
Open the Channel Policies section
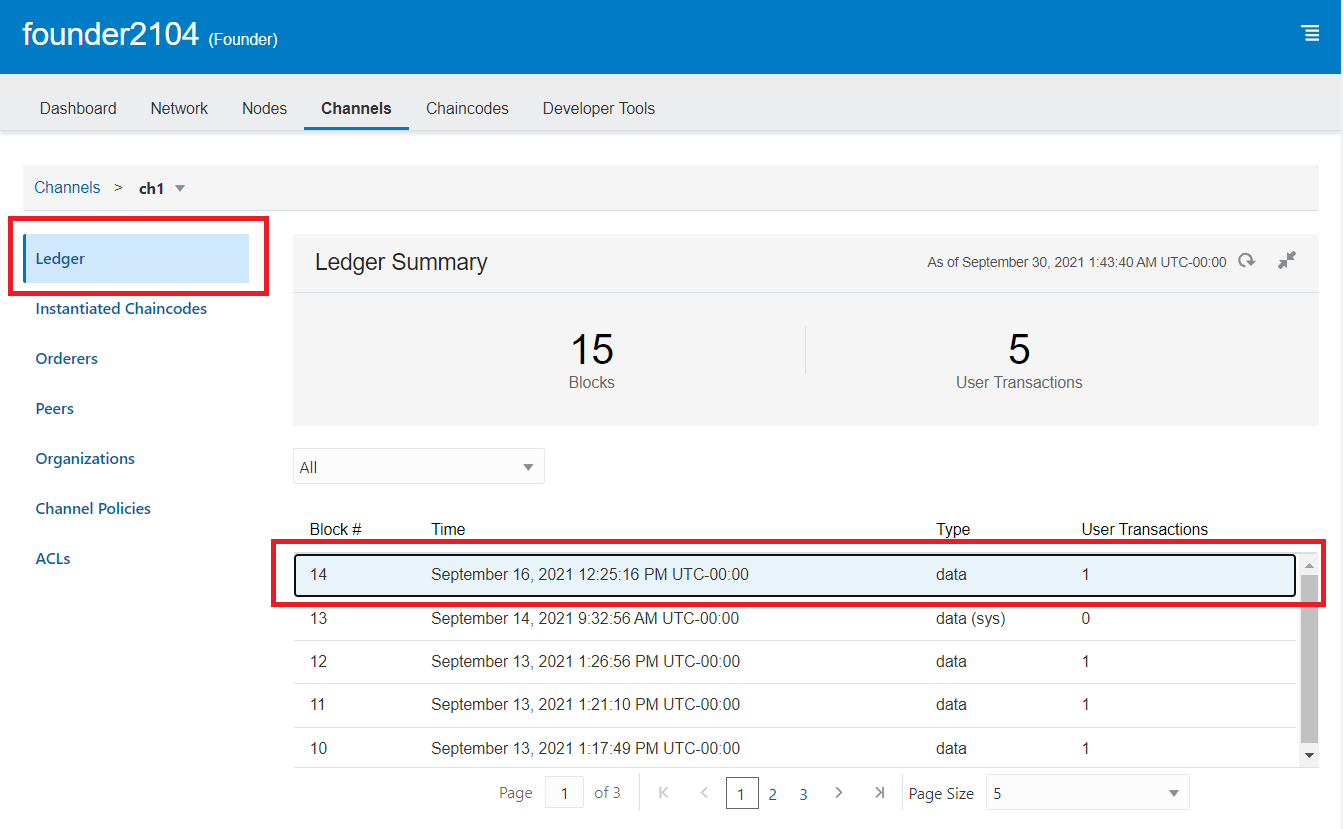coord(93,509)
